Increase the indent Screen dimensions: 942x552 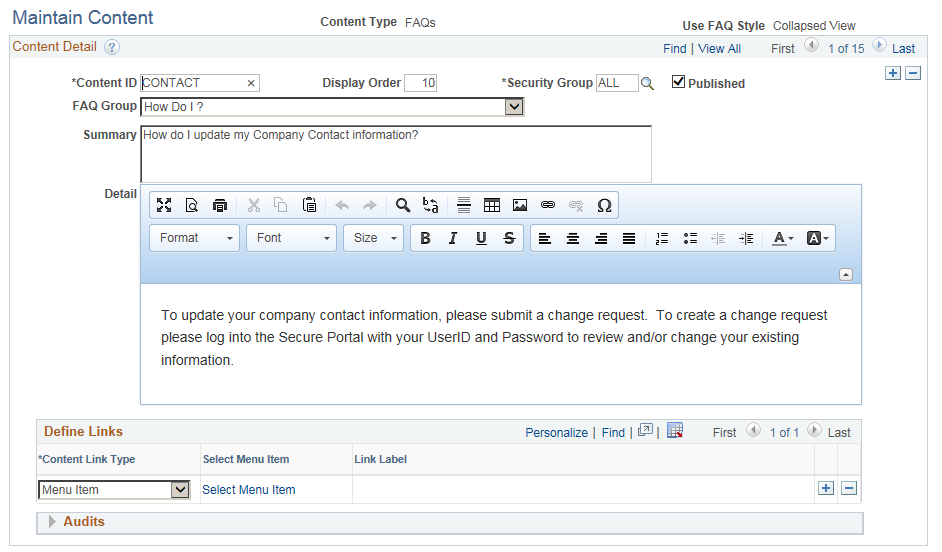[746, 238]
